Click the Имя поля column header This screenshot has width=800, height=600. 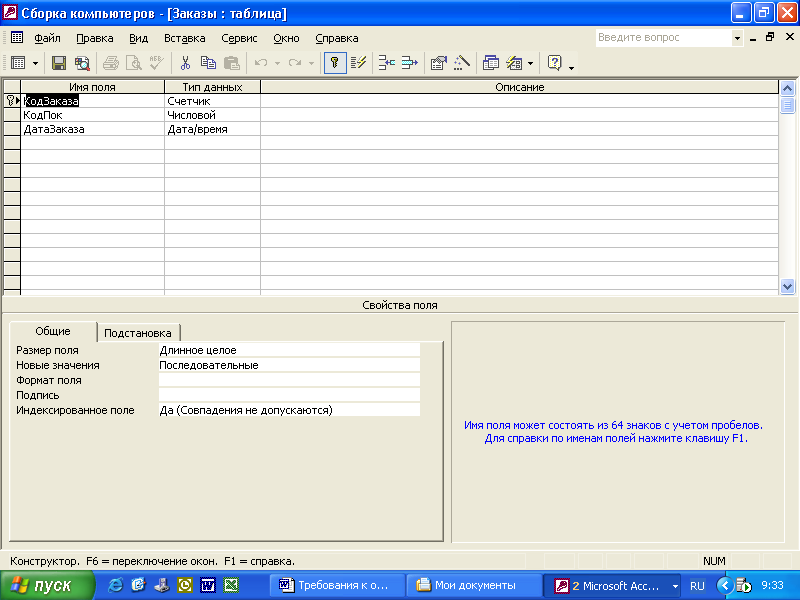[x=92, y=87]
